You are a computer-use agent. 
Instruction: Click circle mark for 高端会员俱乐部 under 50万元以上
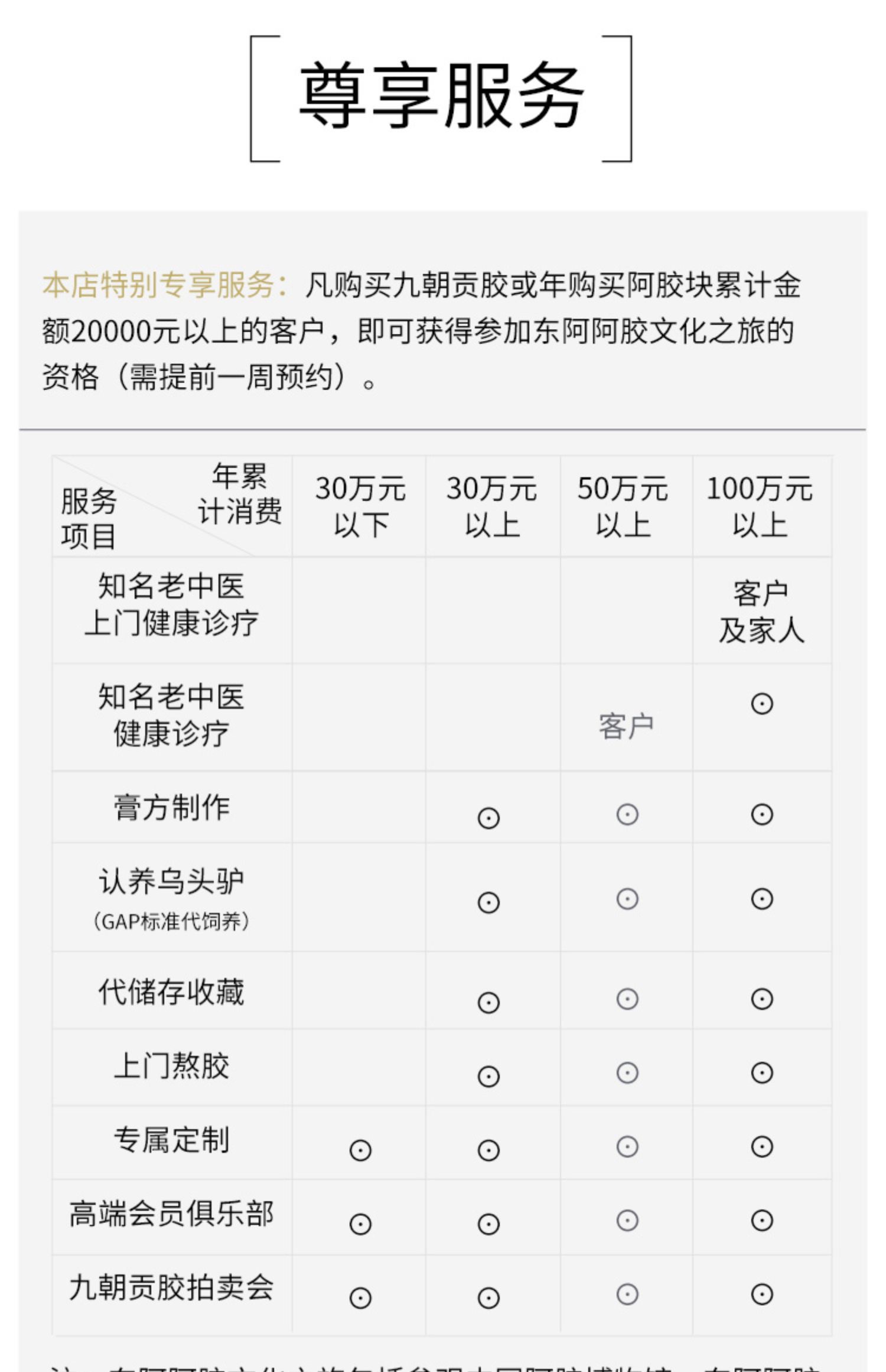point(627,1220)
